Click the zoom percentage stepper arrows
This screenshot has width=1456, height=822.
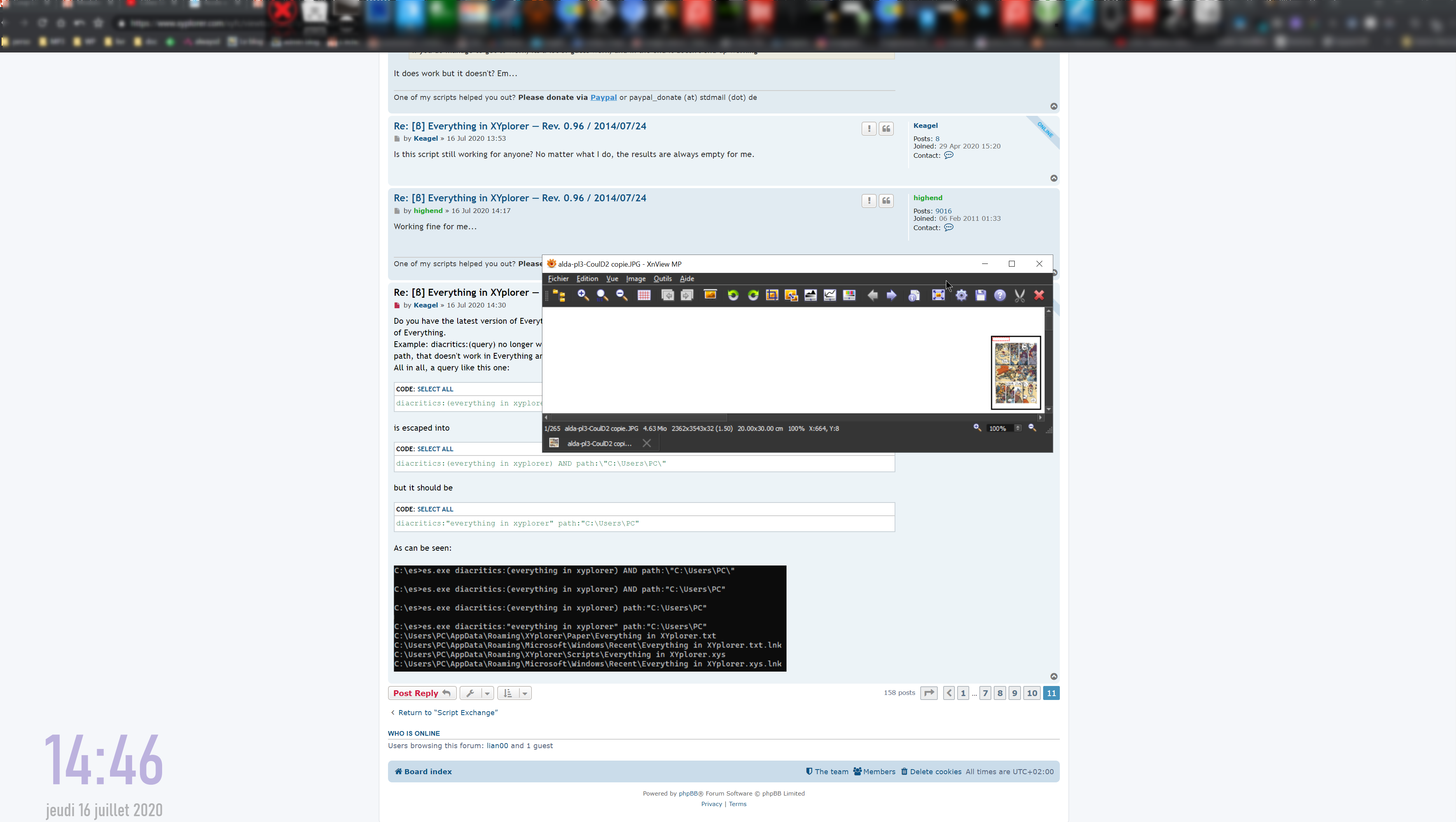point(1018,428)
